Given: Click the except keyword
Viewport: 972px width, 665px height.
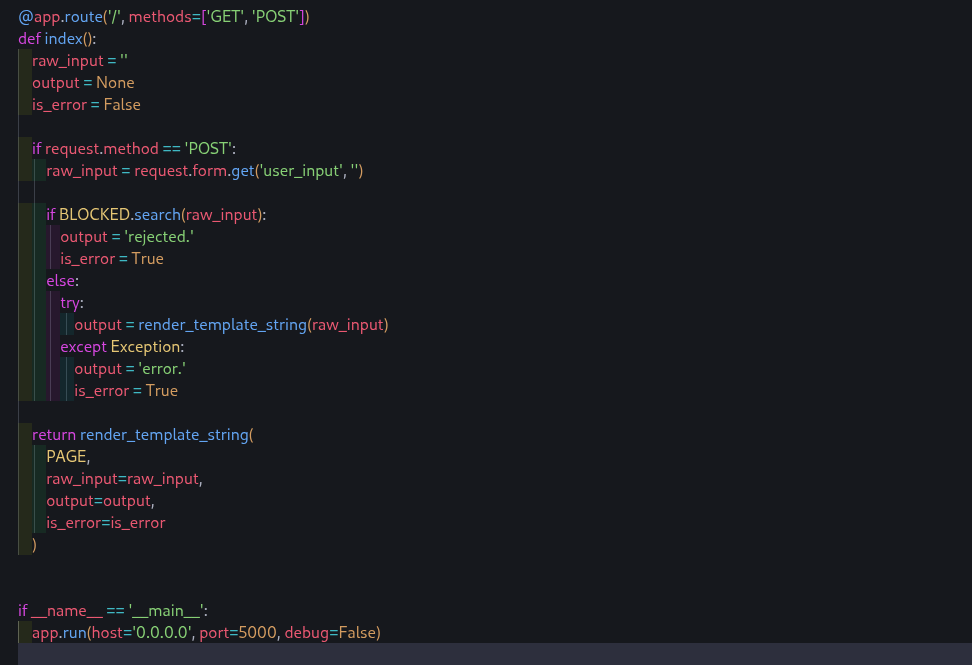Looking at the screenshot, I should point(83,347).
